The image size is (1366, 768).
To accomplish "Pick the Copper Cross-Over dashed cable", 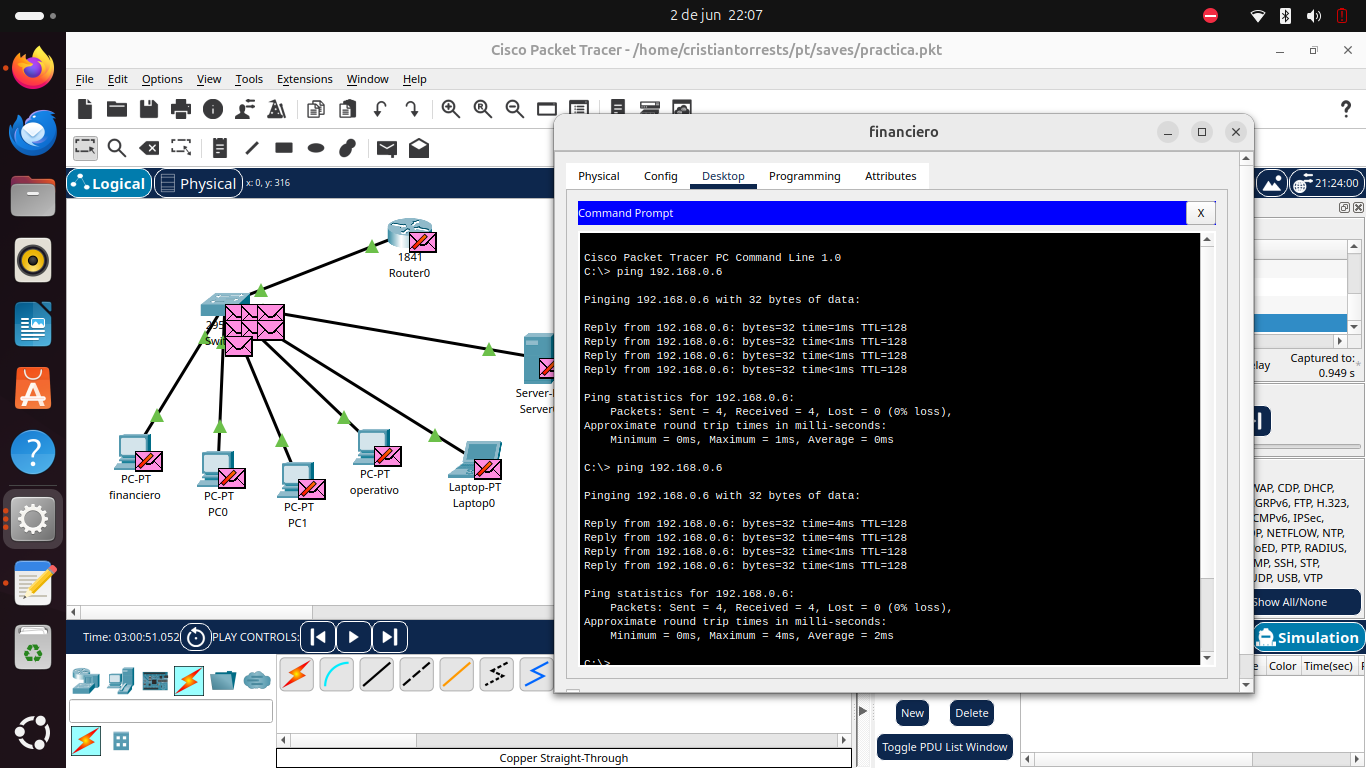I will point(416,675).
